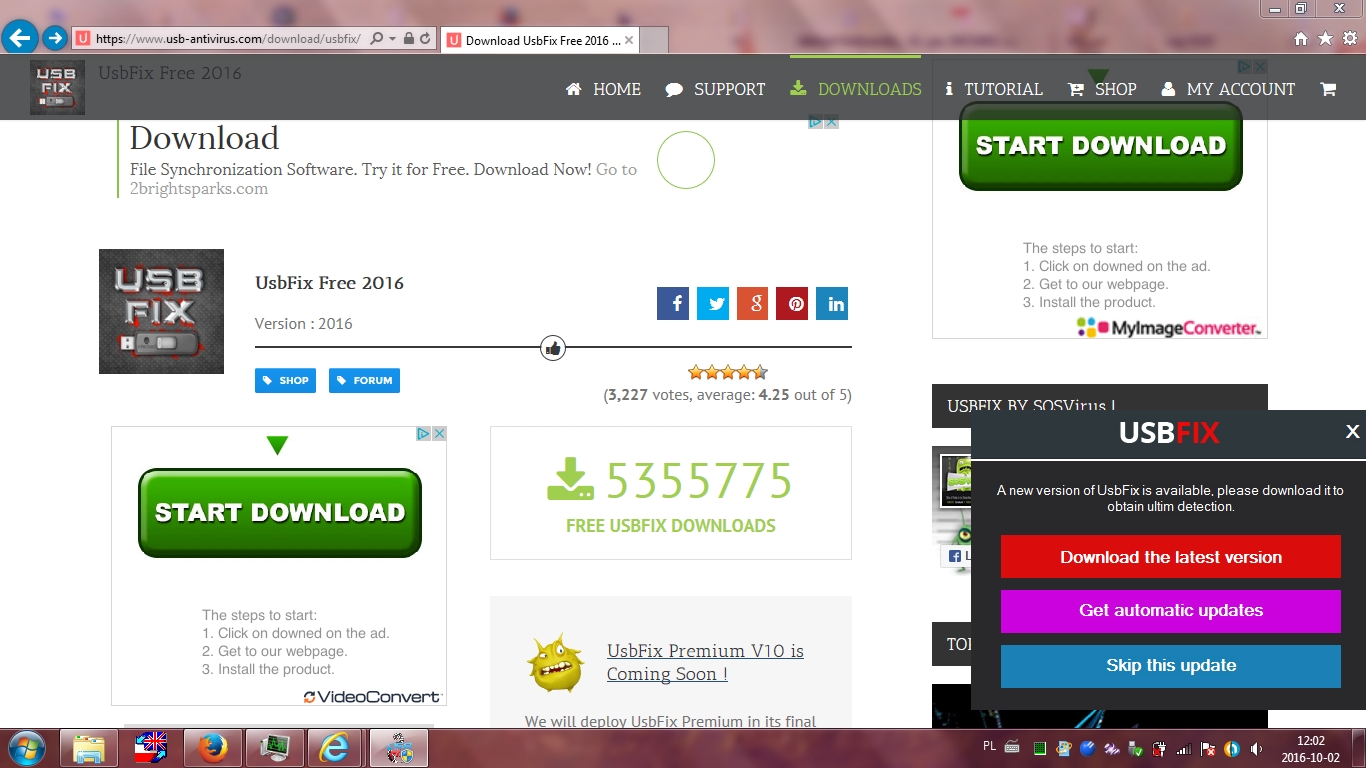
Task: Click the blue SHOP tag button
Action: 285,380
